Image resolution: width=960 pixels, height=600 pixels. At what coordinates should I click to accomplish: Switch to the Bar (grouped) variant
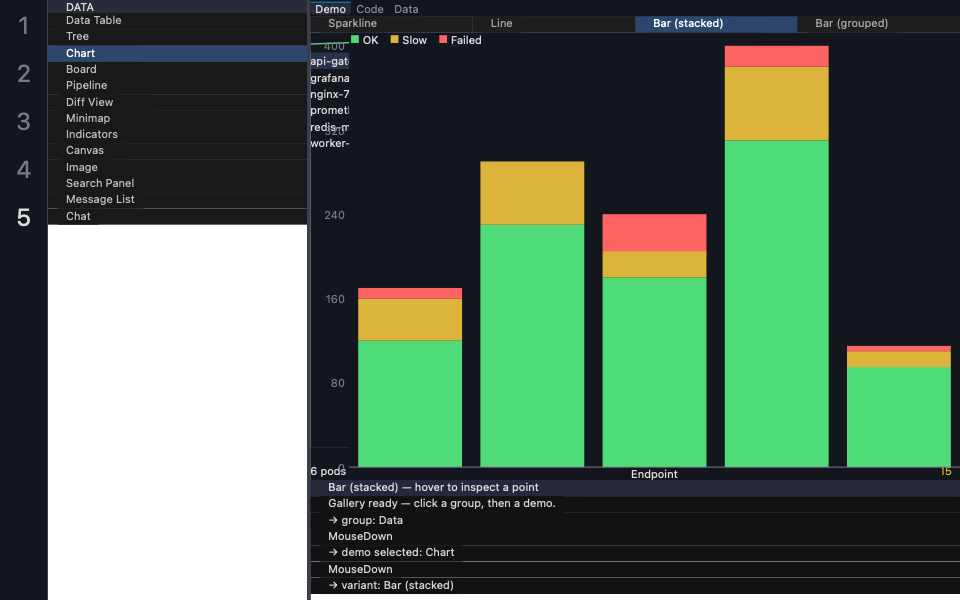pyautogui.click(x=879, y=24)
